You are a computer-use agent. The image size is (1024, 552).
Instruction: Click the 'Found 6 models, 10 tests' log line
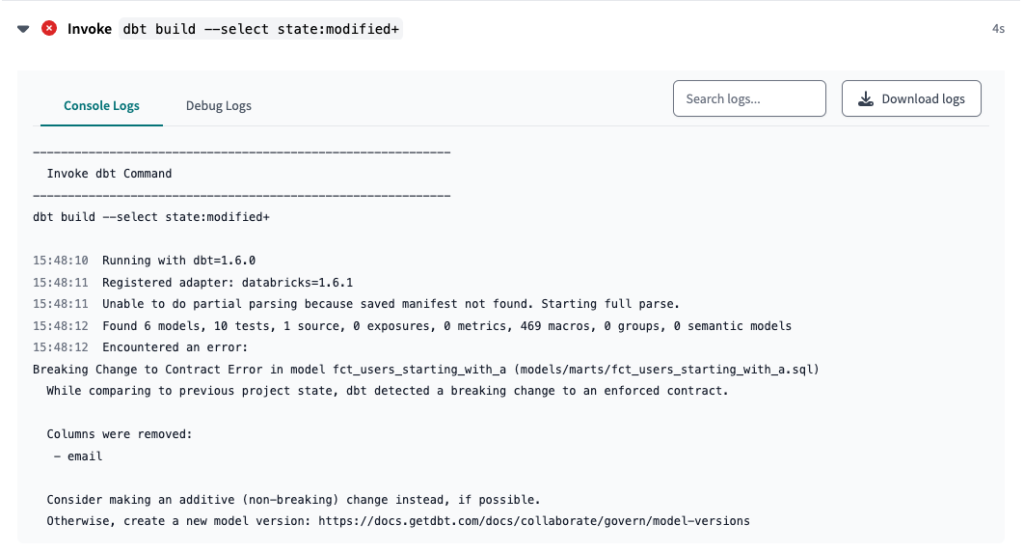tap(447, 325)
